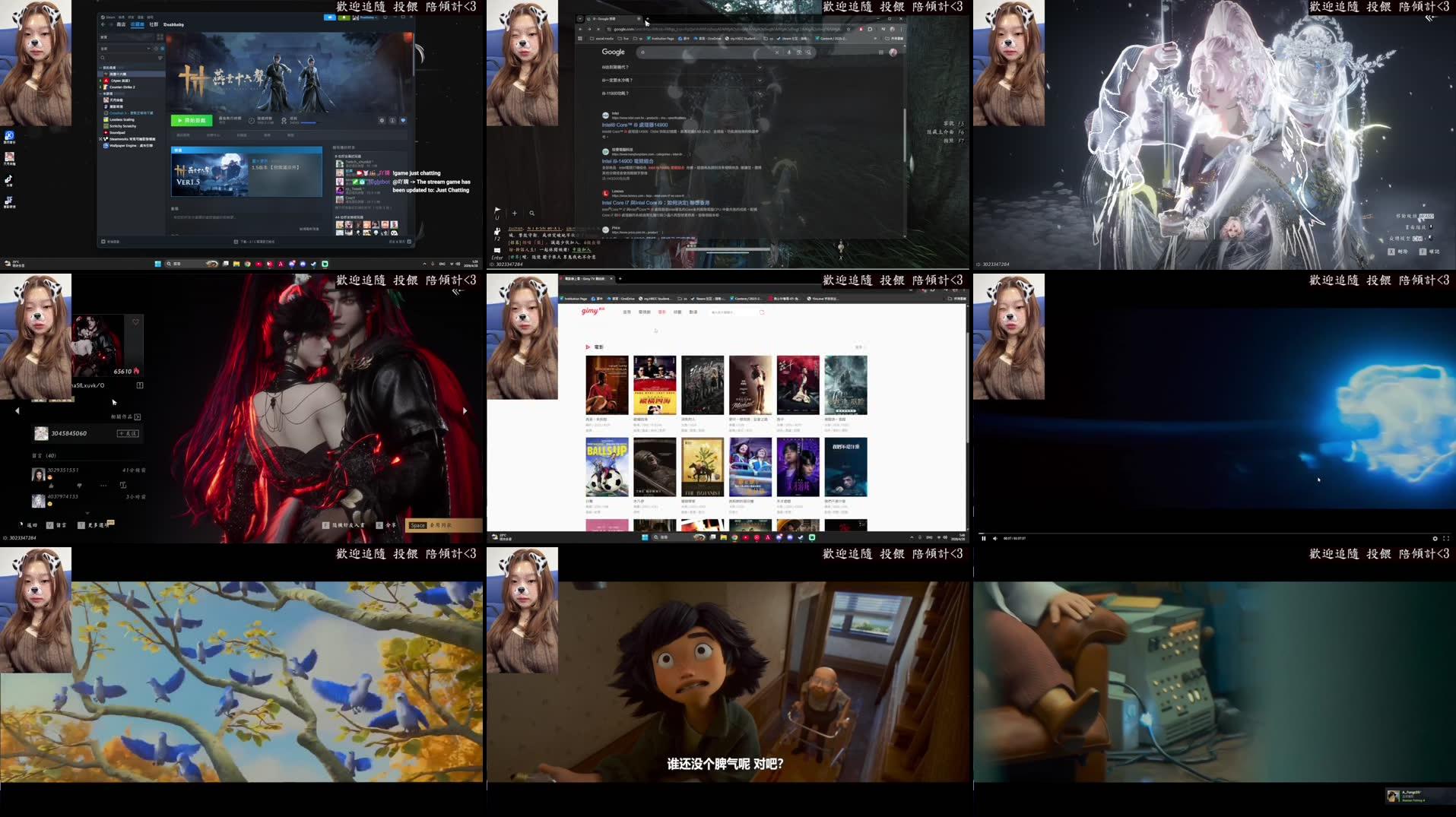Click gimy search input field

pos(733,312)
